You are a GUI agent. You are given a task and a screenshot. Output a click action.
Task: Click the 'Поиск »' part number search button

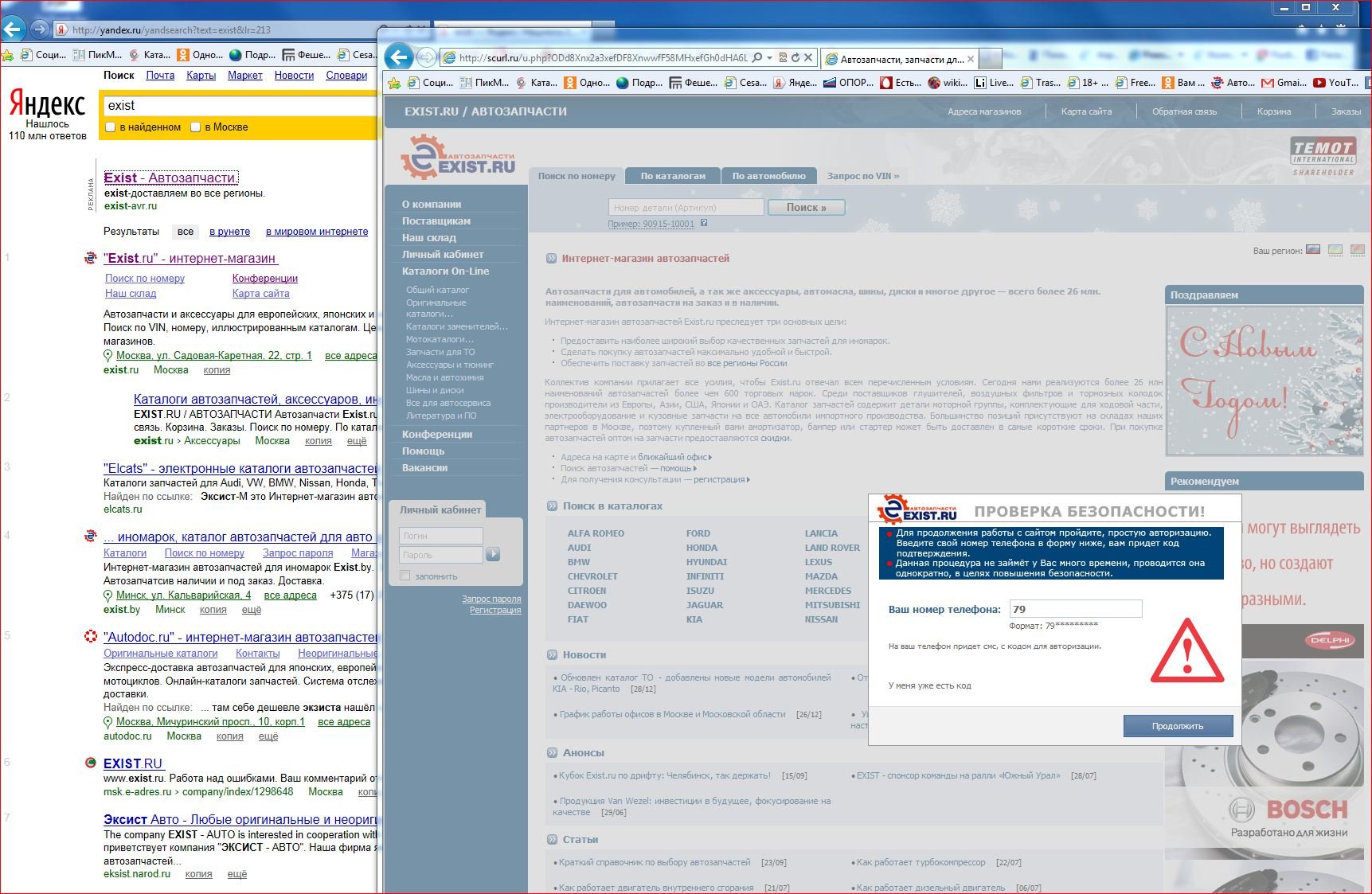pyautogui.click(x=806, y=208)
